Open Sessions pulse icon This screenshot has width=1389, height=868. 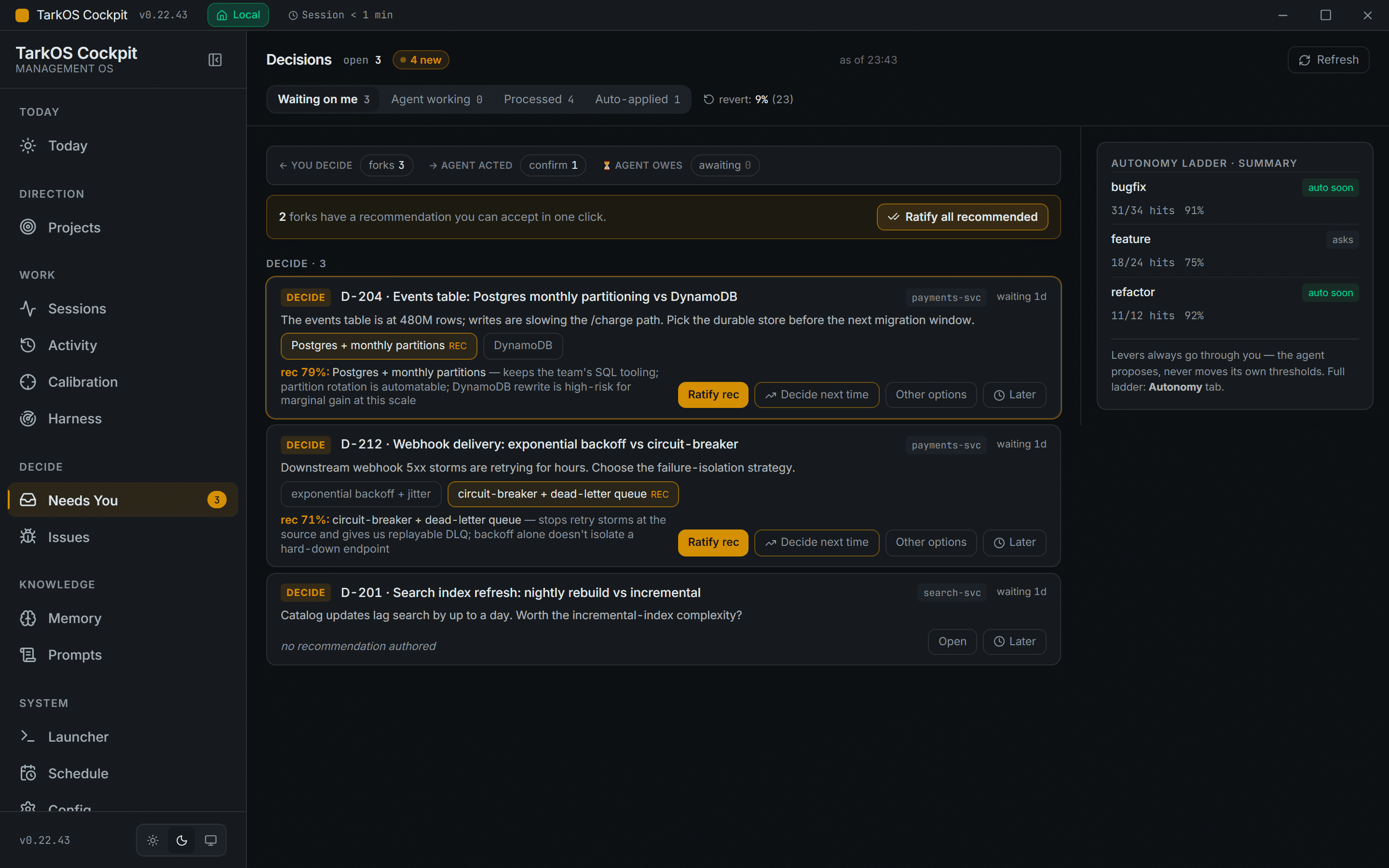[27, 309]
